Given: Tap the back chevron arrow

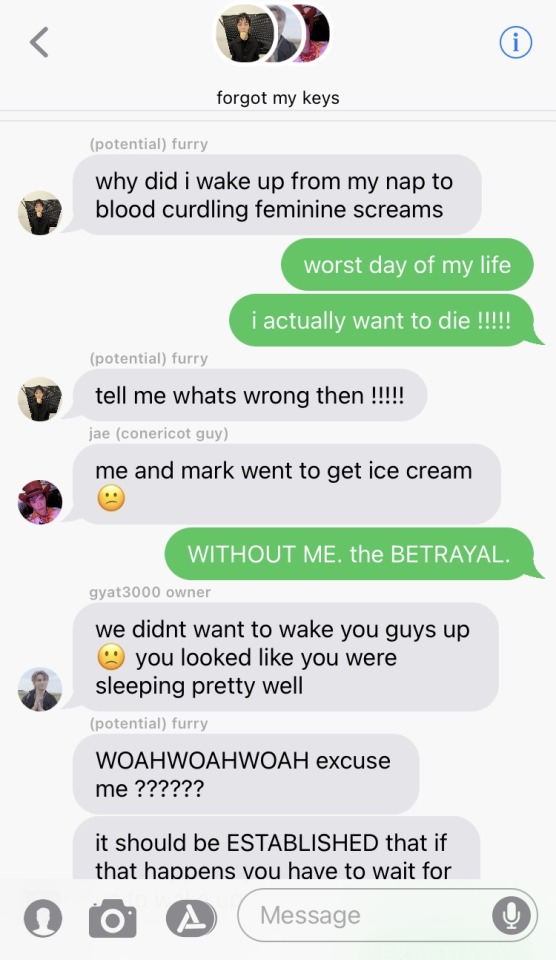Looking at the screenshot, I should 39,42.
